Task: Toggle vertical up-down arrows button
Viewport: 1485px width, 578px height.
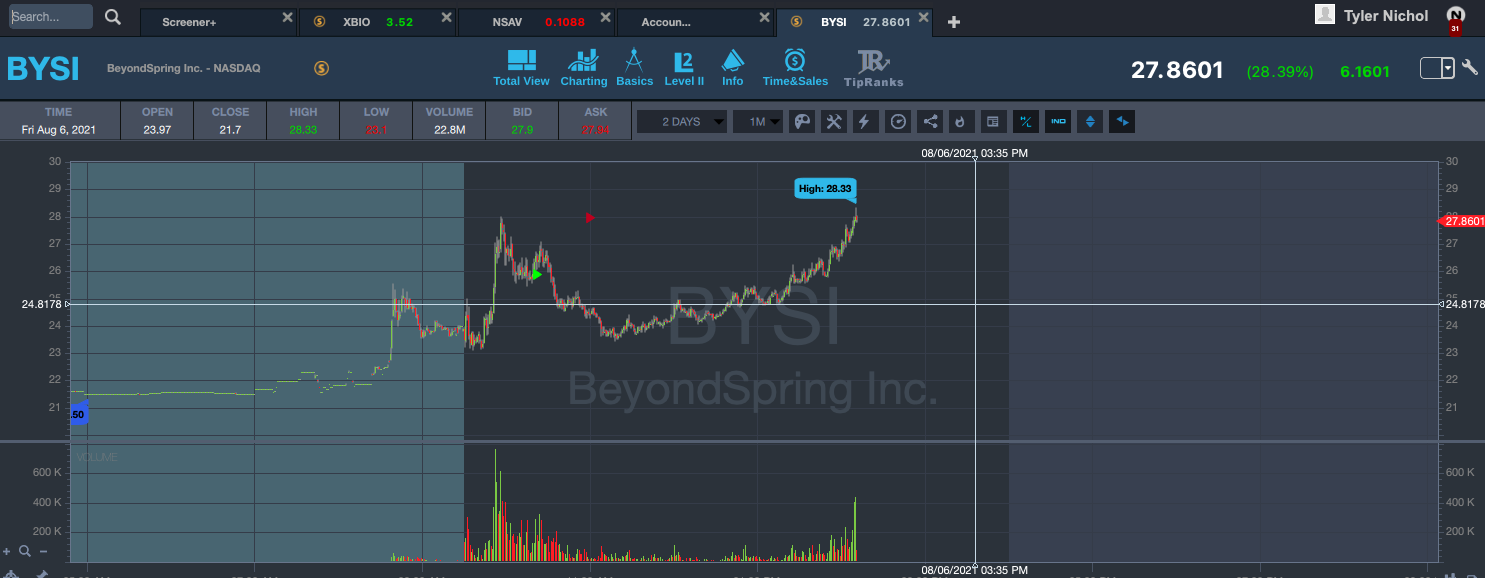Action: [x=1090, y=122]
